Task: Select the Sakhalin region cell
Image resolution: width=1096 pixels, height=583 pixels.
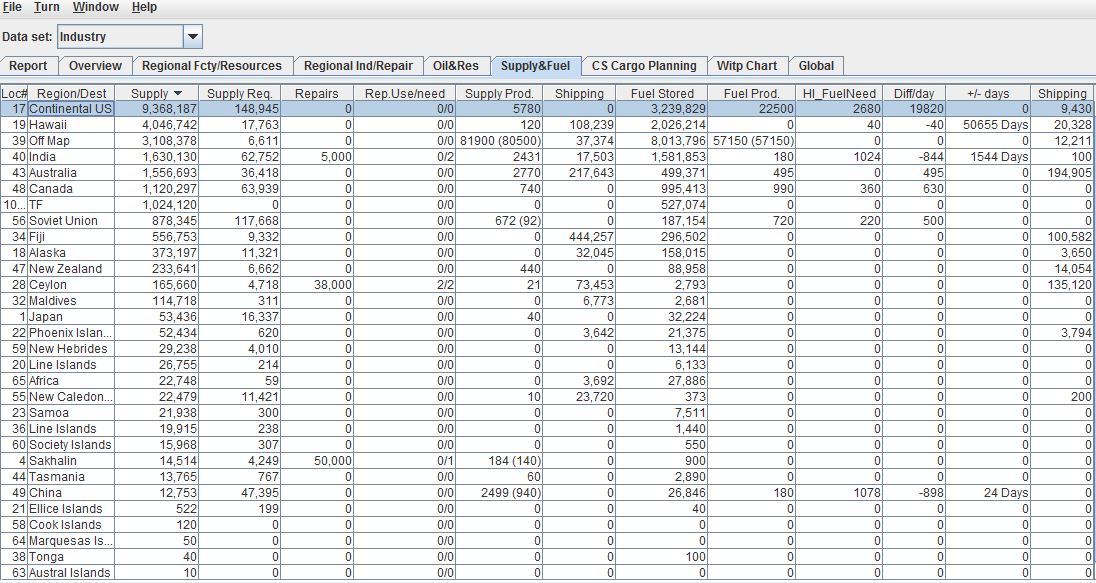Action: 71,461
